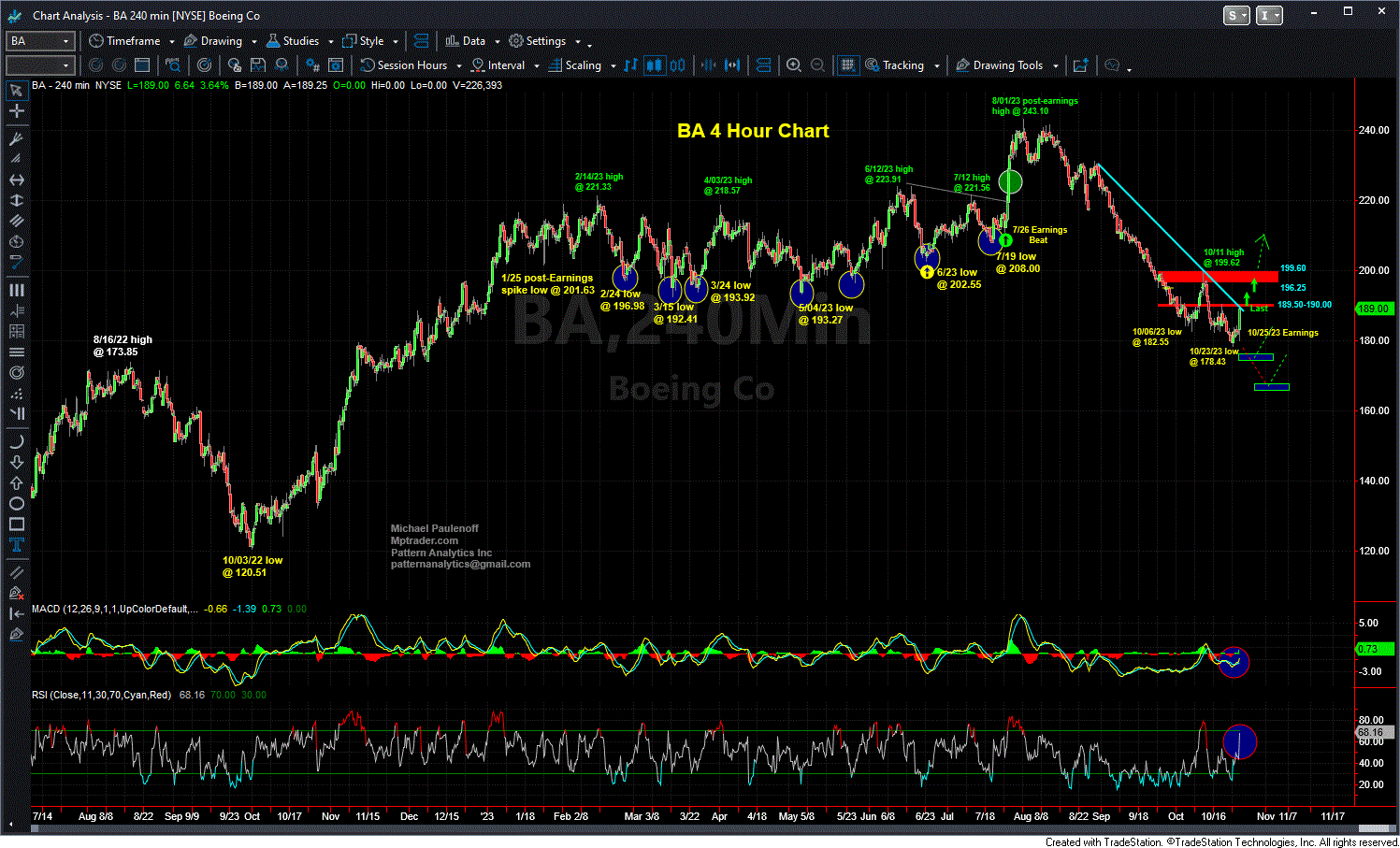The image size is (1400, 848).
Task: Click the Drawing Tools button
Action: click(999, 65)
